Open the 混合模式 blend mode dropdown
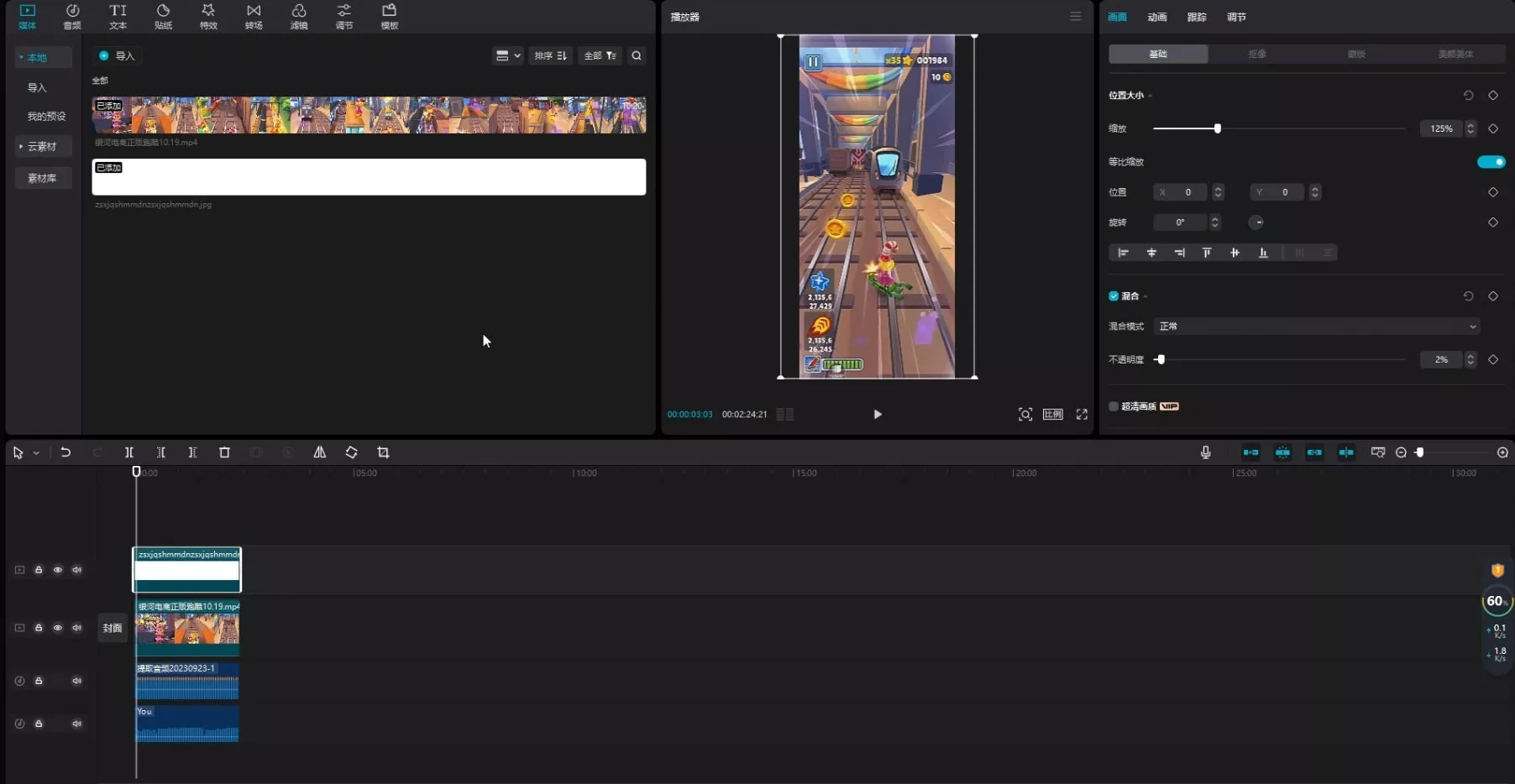The image size is (1515, 784). 1316,327
